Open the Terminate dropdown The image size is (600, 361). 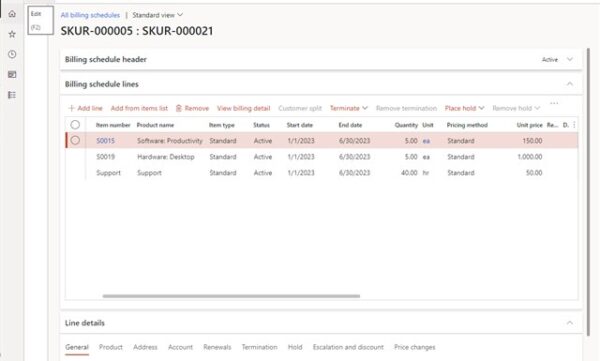[349, 108]
